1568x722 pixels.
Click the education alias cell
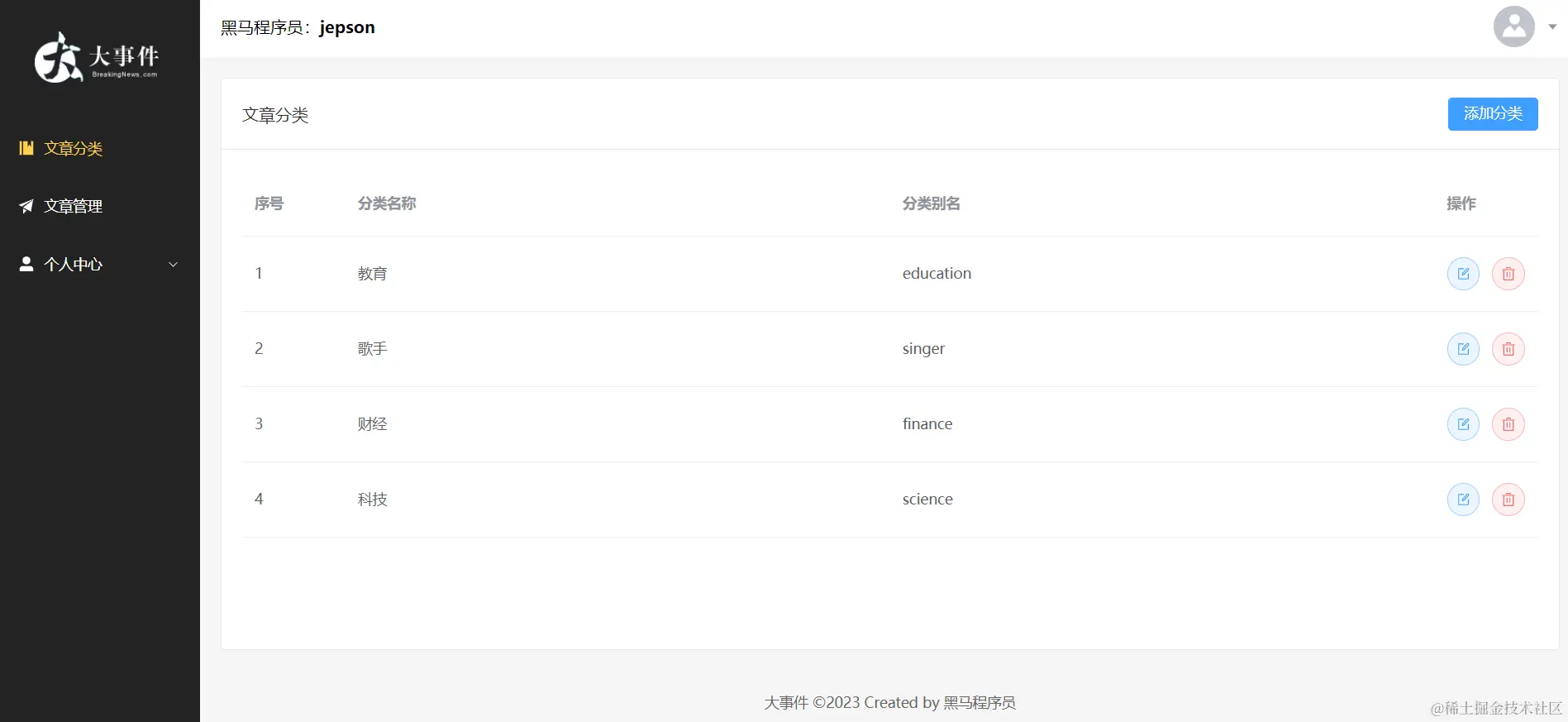(x=937, y=274)
